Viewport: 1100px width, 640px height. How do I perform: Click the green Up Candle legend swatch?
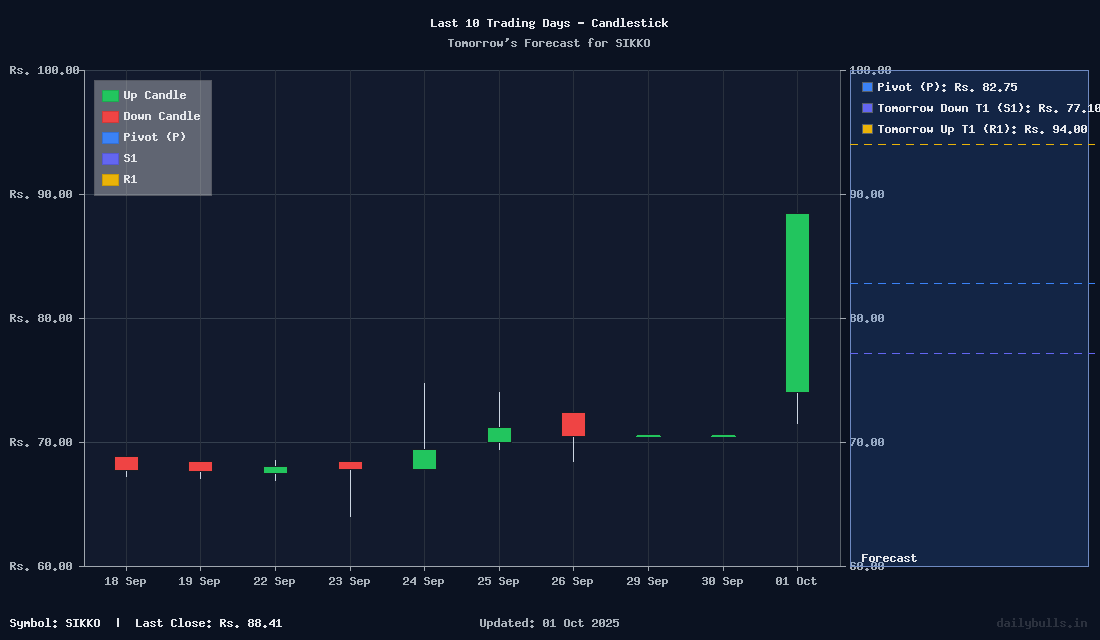coord(110,96)
